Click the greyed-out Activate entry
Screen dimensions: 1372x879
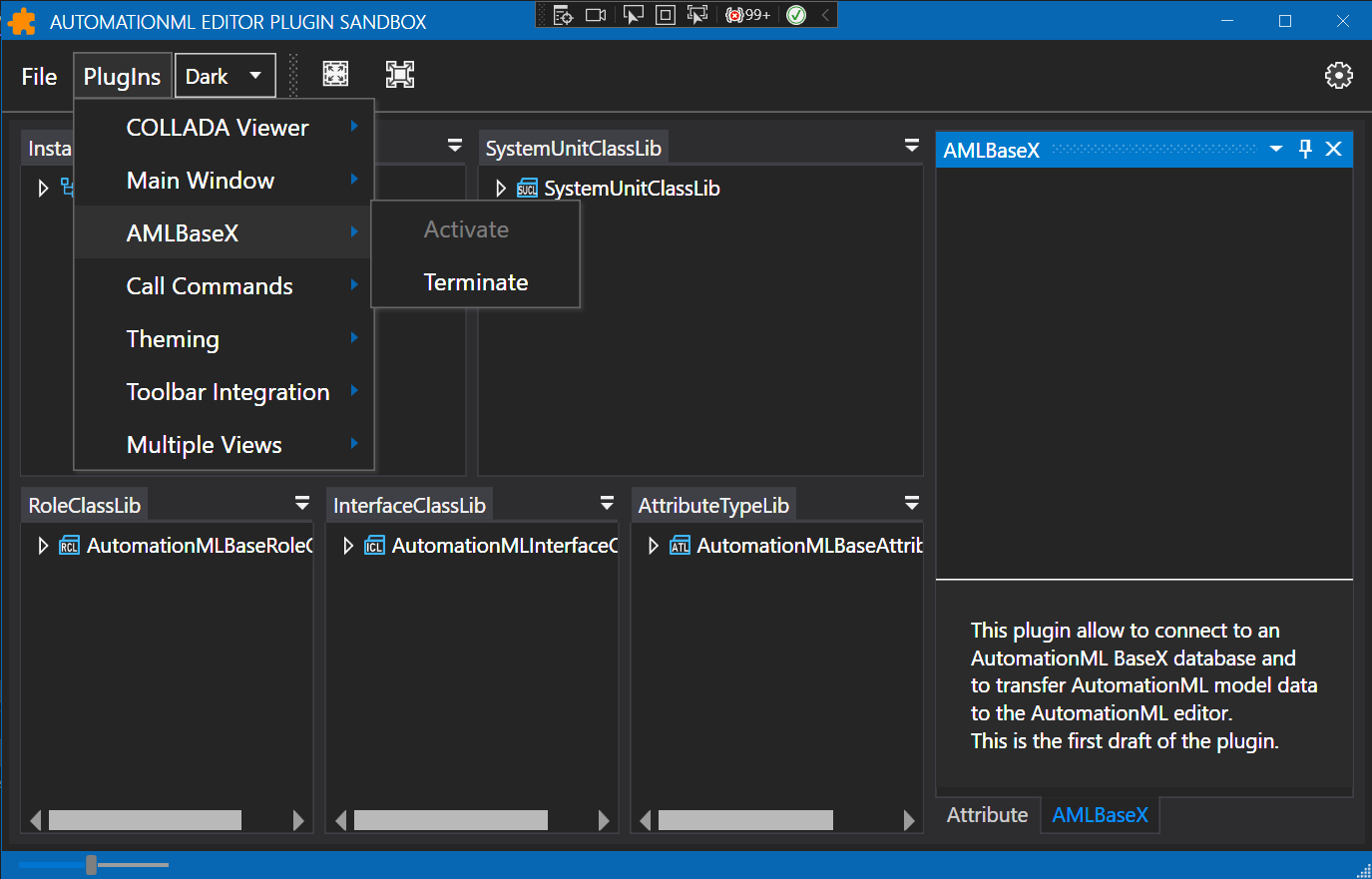(476, 228)
